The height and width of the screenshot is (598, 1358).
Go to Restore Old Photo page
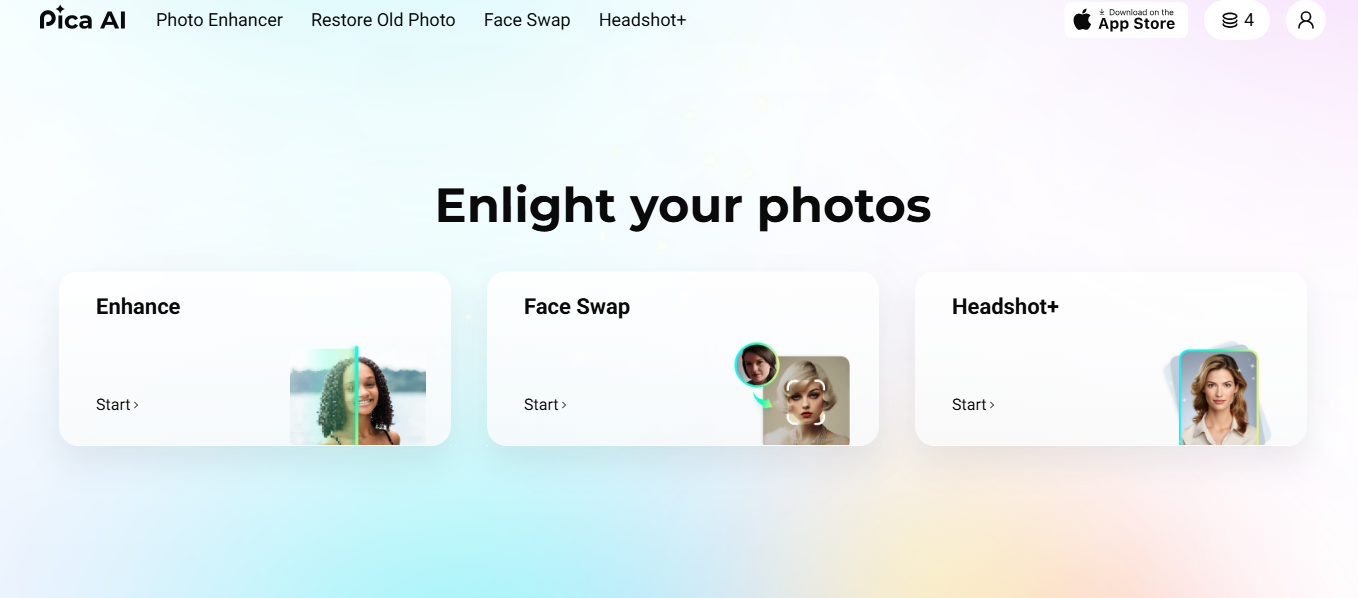[383, 20]
